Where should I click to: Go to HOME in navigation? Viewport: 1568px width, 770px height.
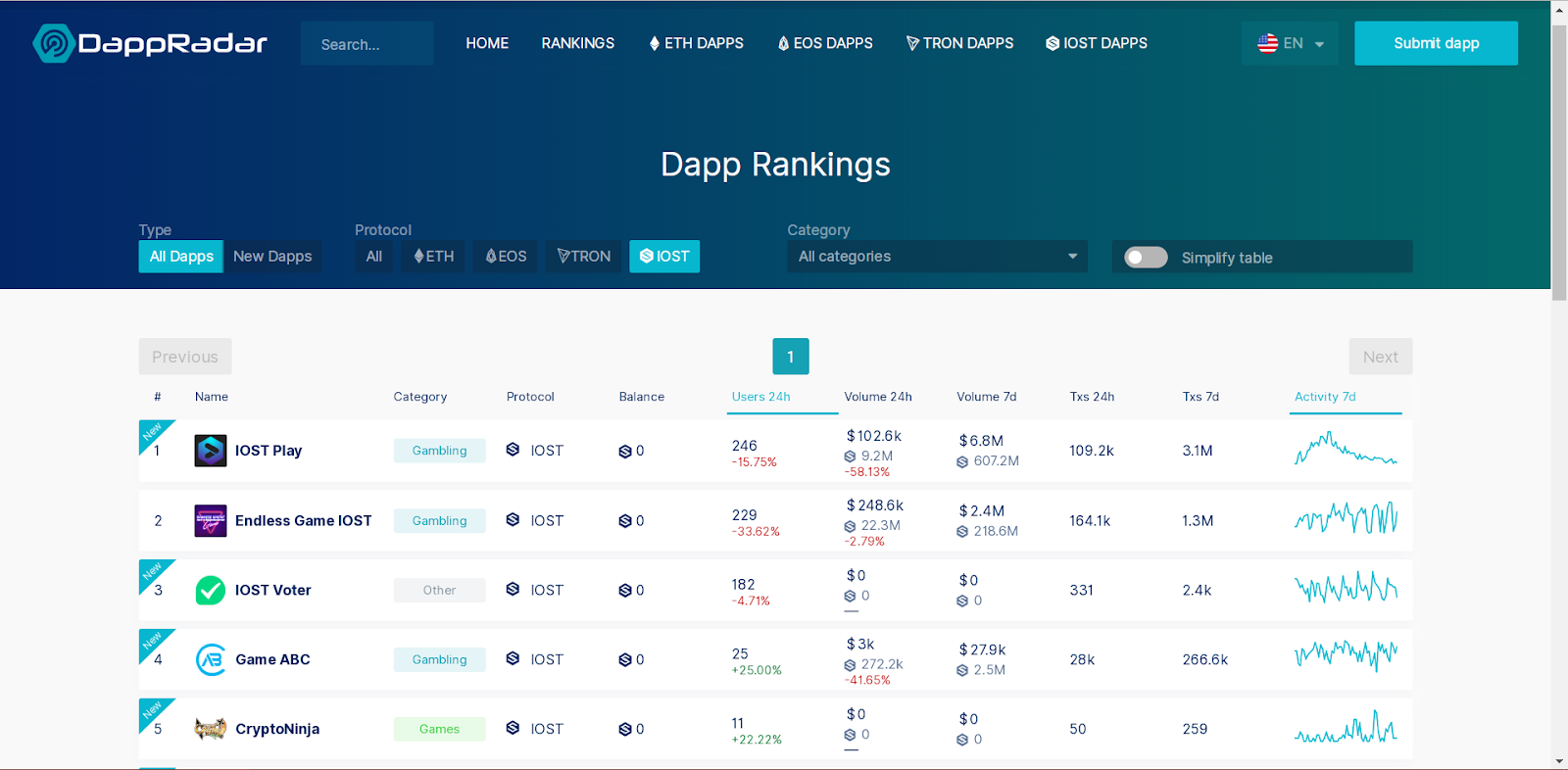pyautogui.click(x=487, y=43)
